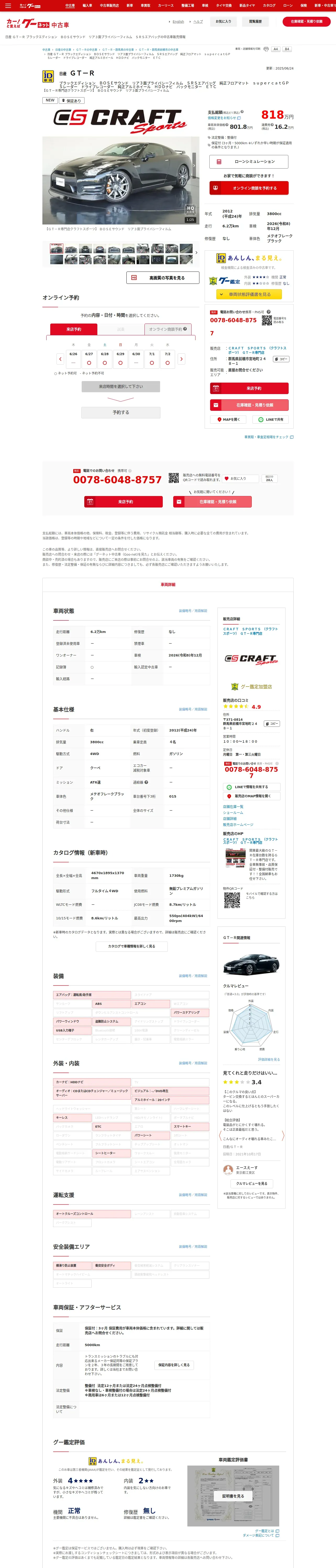The width and height of the screenshot is (336, 1568).
Task: Click sidebar 来店予約 red calendar button
Action: coord(249,388)
